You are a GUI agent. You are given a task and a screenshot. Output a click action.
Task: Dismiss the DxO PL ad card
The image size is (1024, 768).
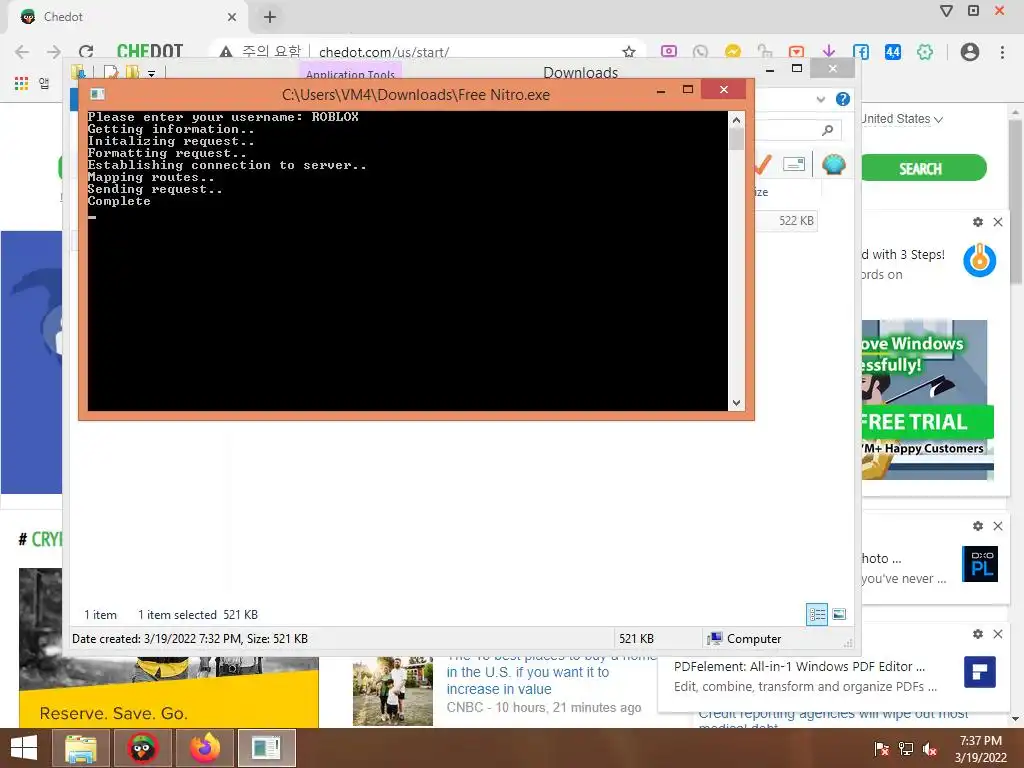[998, 526]
